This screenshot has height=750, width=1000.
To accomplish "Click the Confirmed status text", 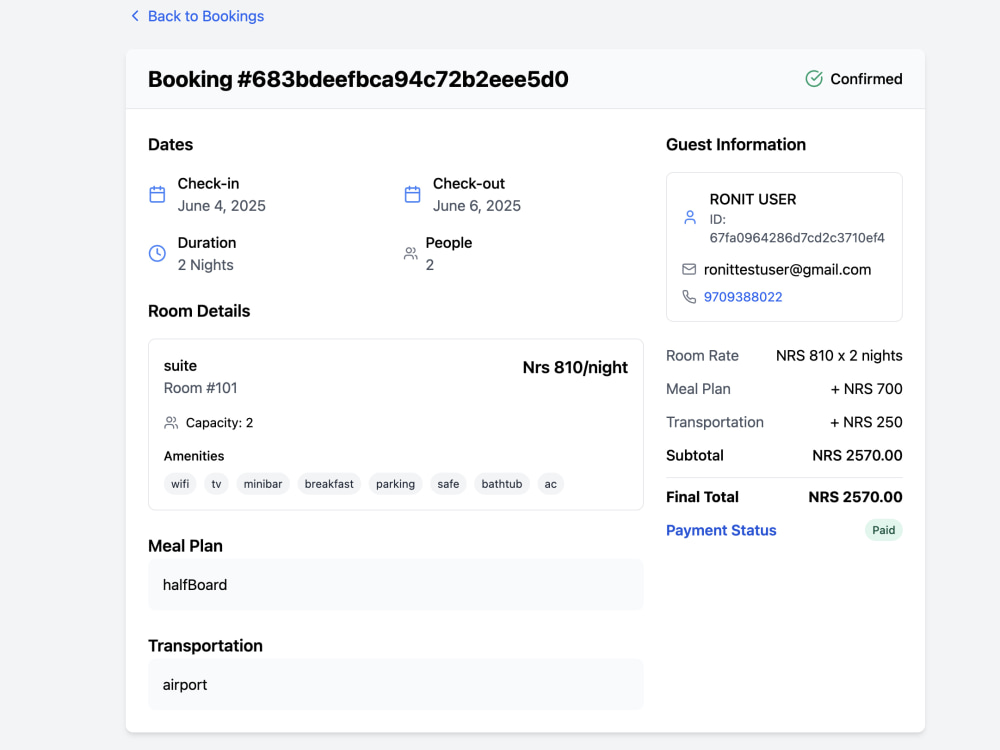I will click(866, 79).
